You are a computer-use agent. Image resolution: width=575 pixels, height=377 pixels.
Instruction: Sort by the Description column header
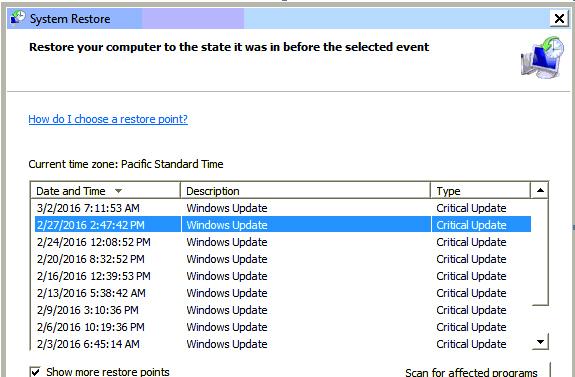click(x=305, y=191)
